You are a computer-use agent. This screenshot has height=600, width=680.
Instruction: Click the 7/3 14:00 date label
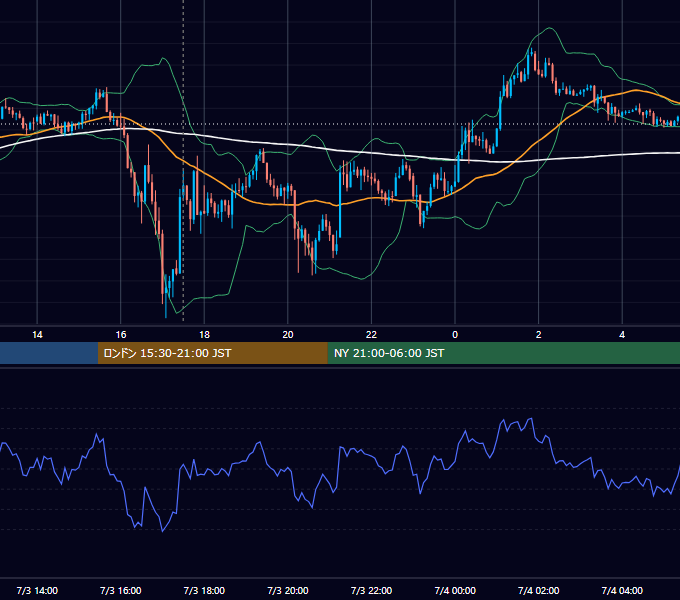[37, 590]
